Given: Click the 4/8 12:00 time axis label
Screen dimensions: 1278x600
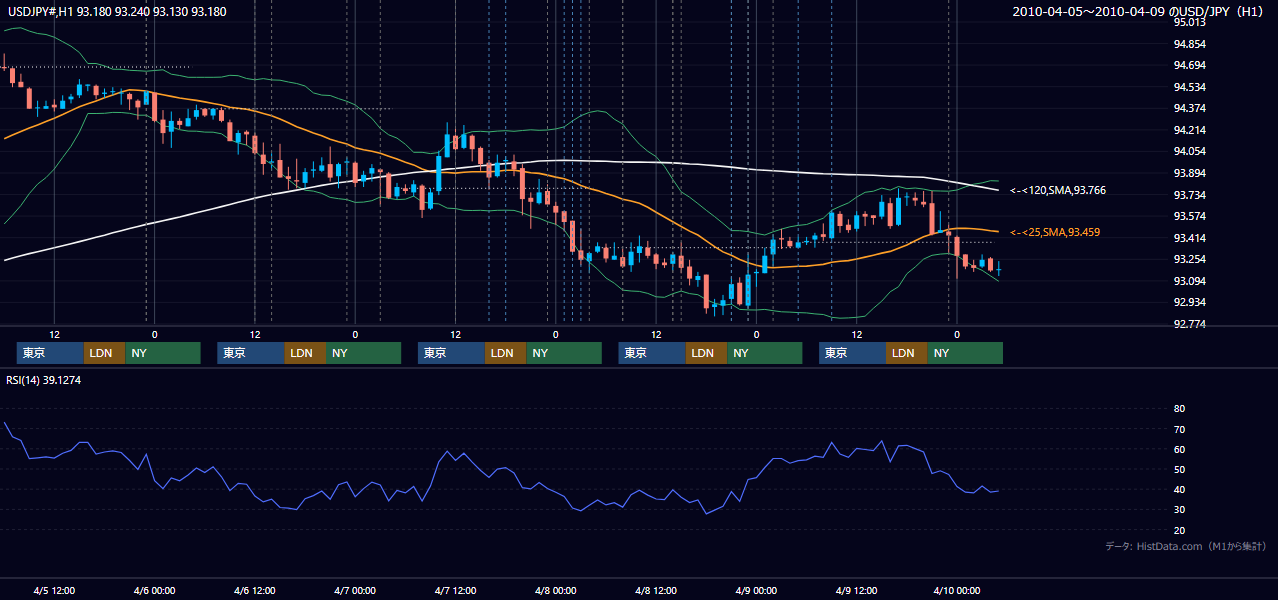Looking at the screenshot, I should (656, 590).
